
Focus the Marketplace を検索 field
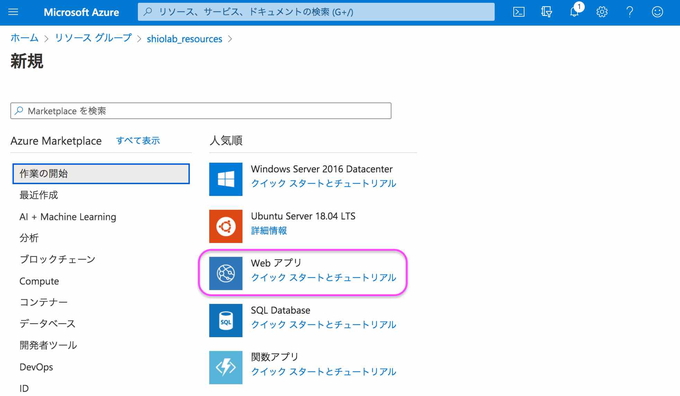coord(201,111)
